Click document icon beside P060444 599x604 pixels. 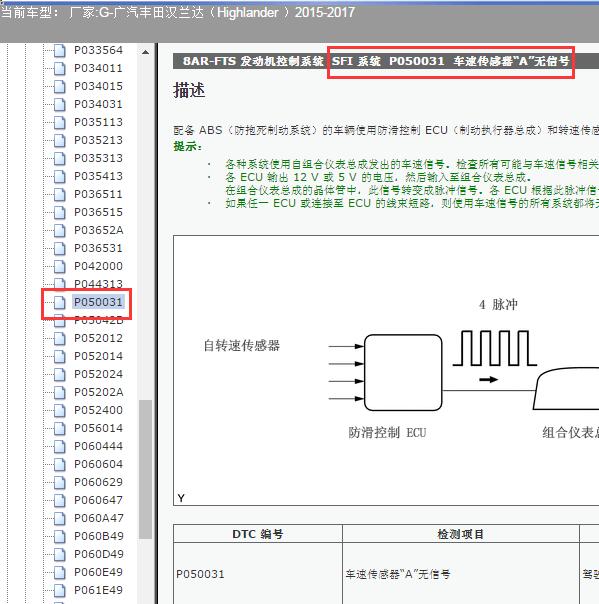tap(60, 446)
